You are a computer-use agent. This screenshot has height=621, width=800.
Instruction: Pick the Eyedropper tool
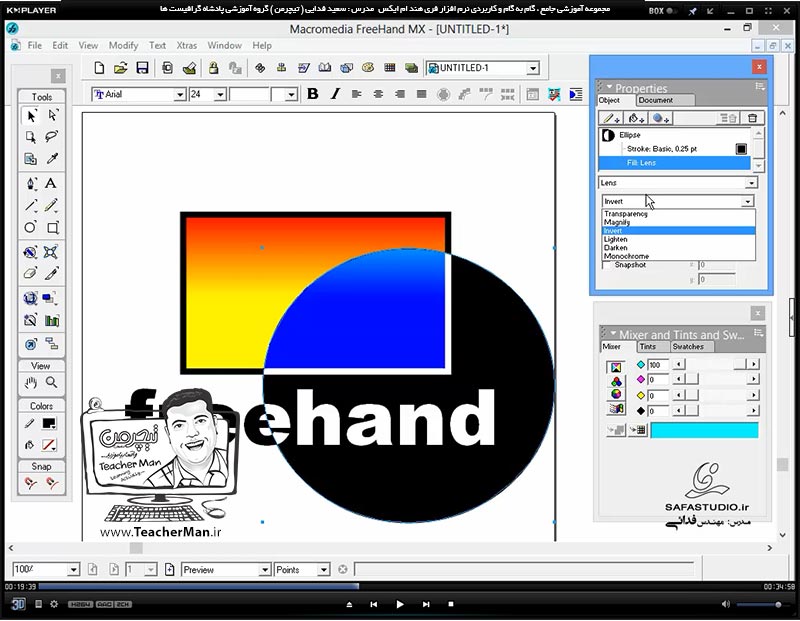pos(52,159)
